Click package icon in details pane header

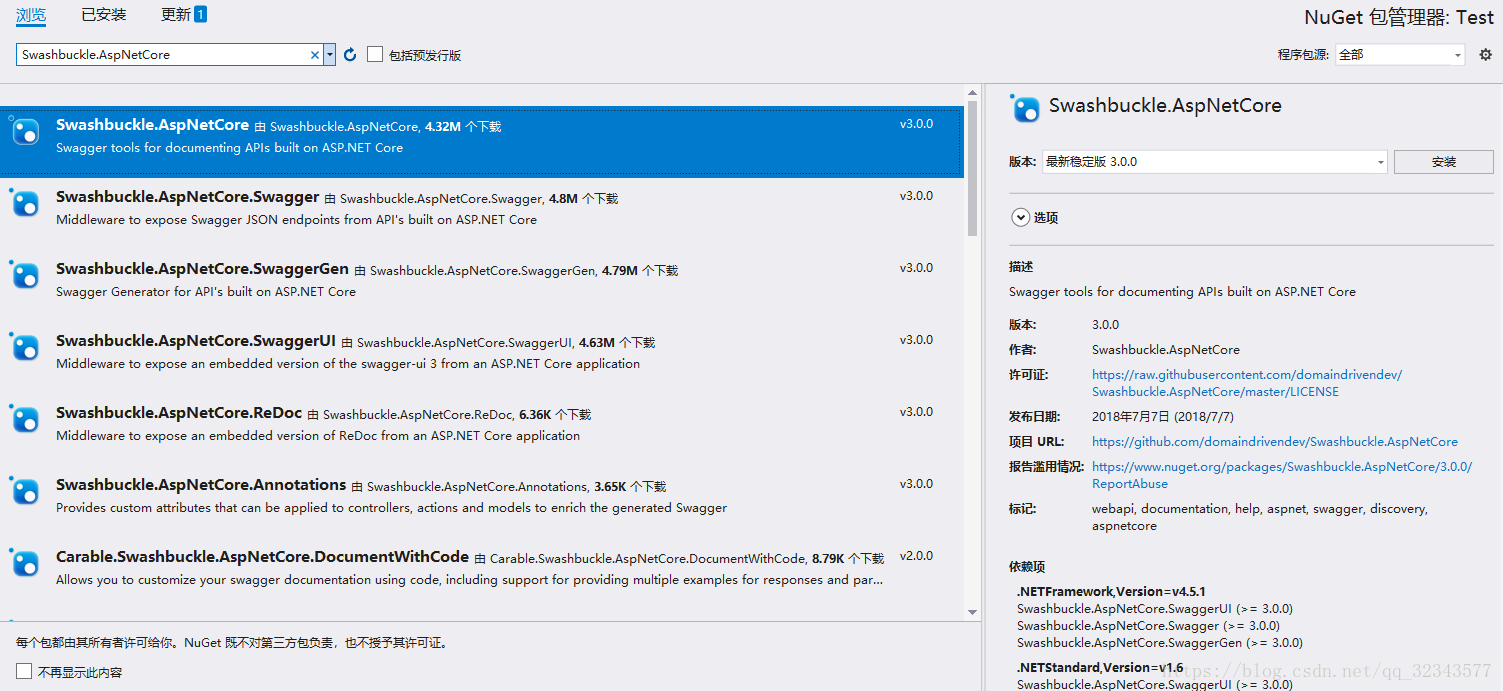1026,108
